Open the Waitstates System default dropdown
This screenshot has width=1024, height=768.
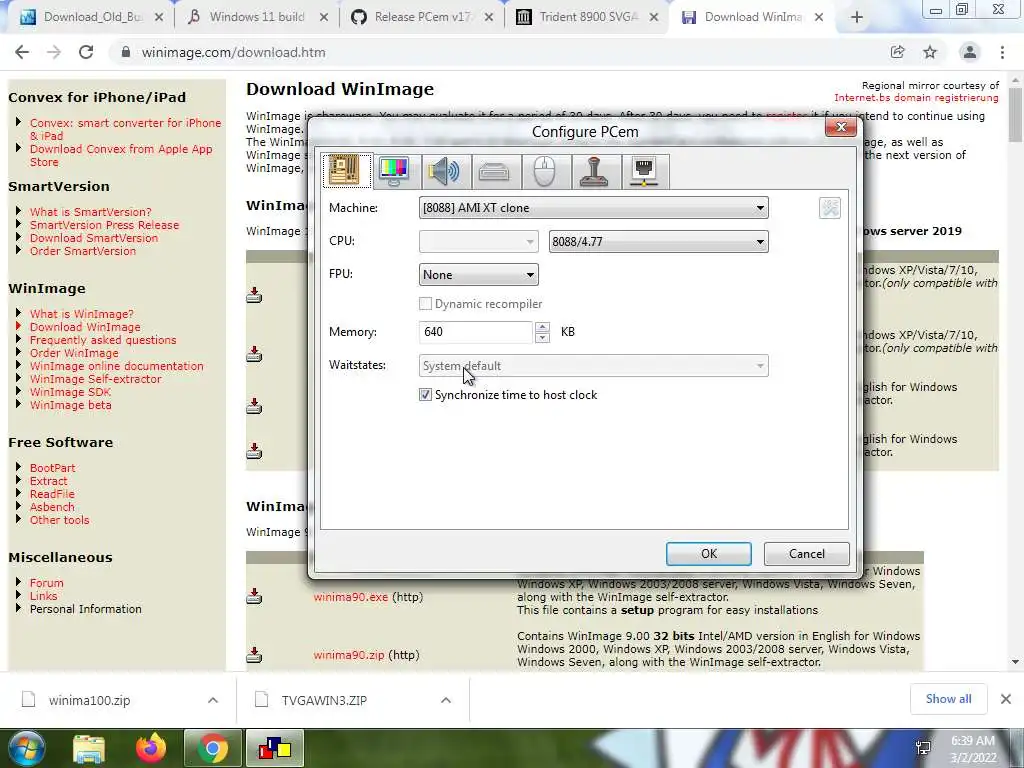pos(594,366)
